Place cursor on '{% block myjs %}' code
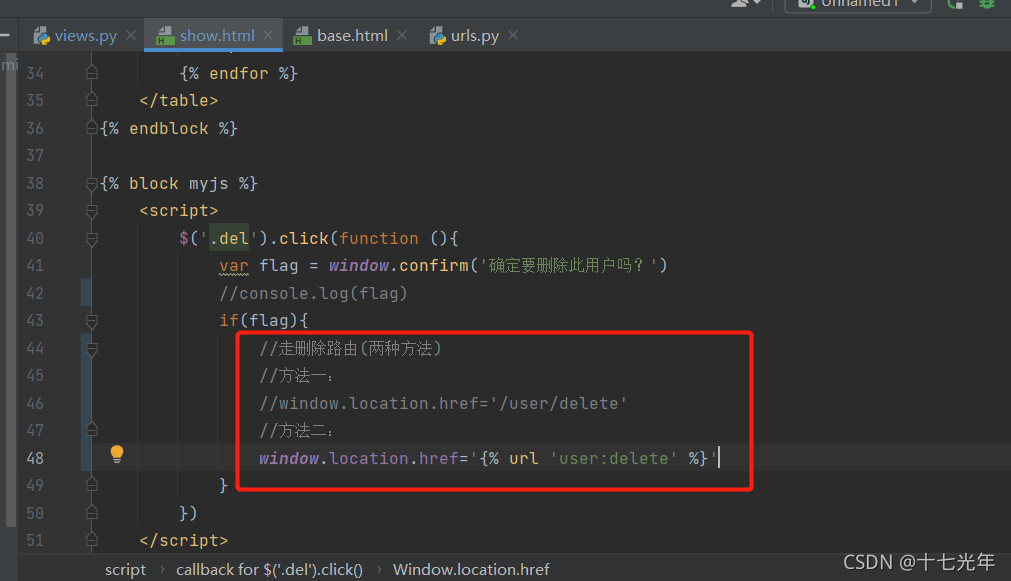Viewport: 1011px width, 581px height. point(179,184)
